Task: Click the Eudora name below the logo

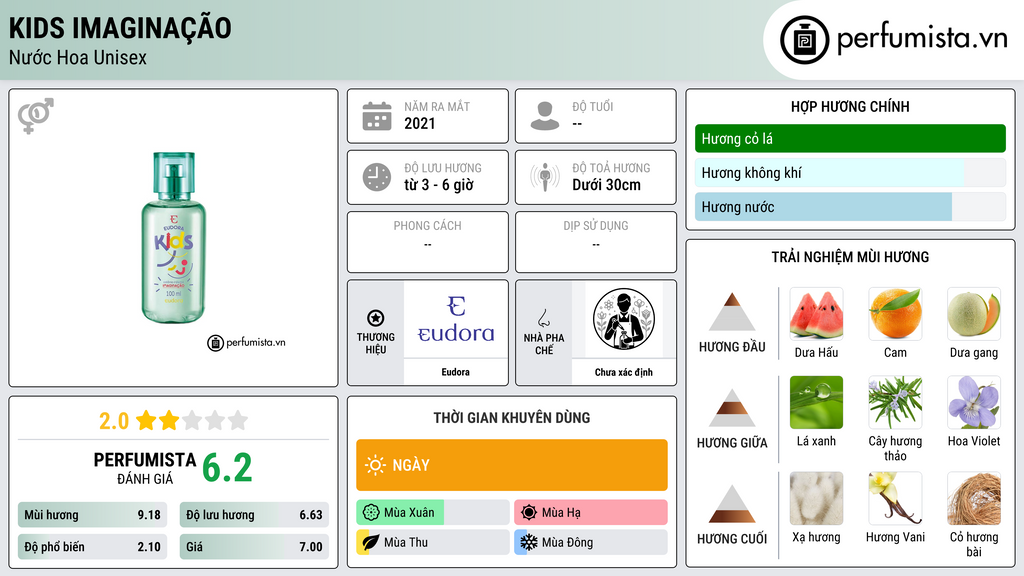Action: [x=456, y=372]
